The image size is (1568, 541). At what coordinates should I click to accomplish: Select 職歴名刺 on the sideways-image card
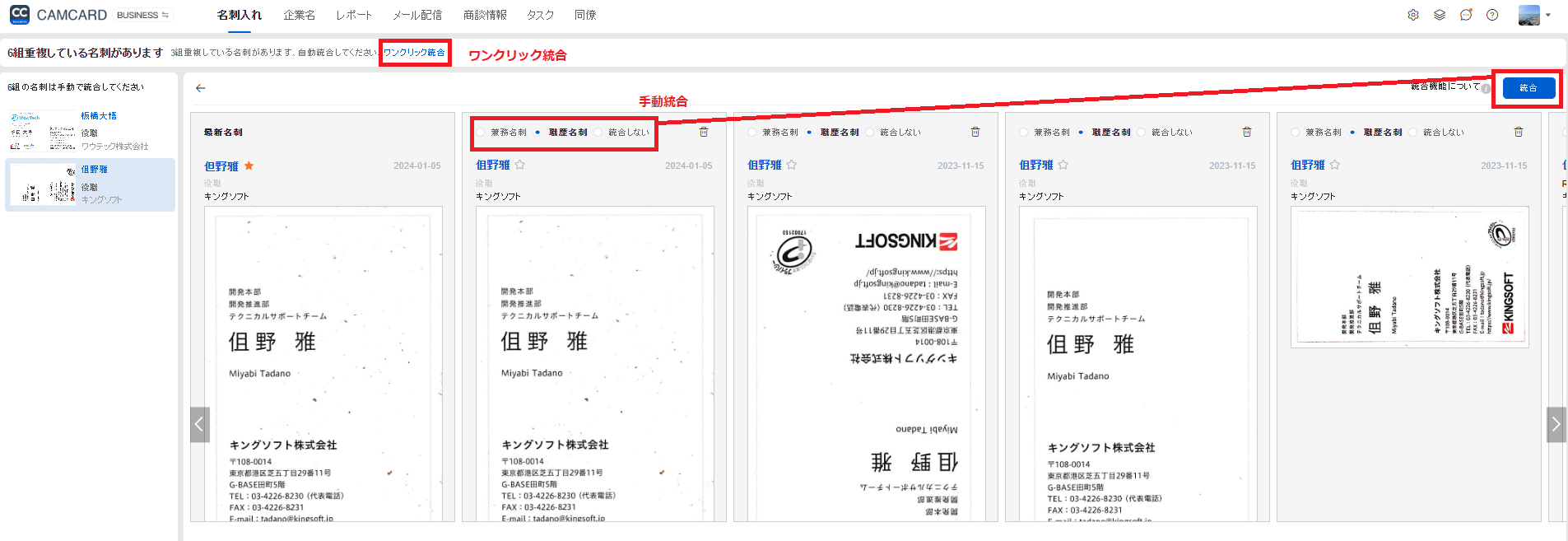coord(1352,133)
